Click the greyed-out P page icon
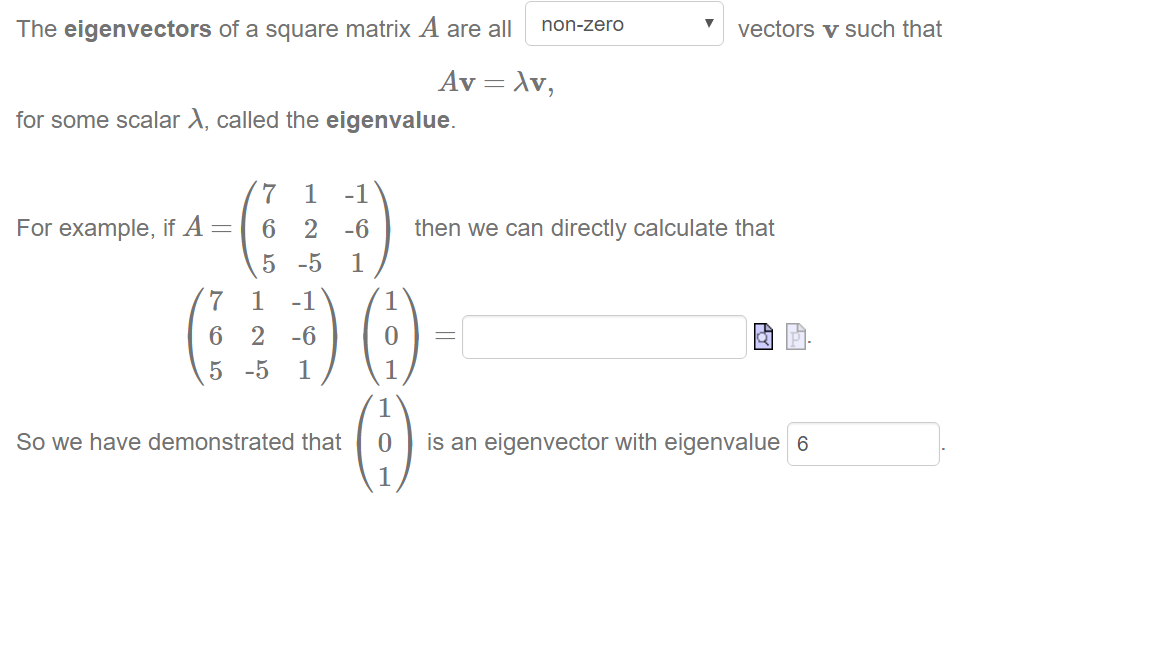 (x=796, y=336)
